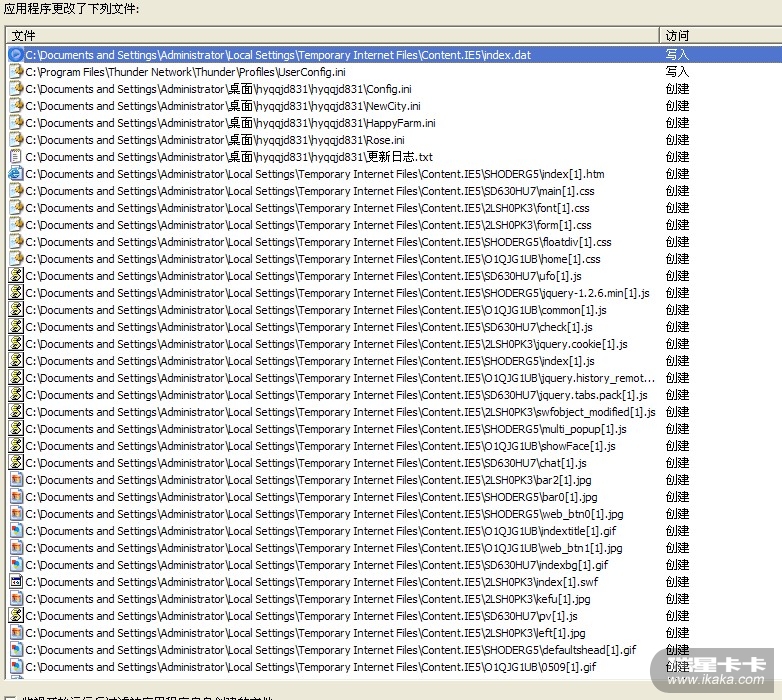Select the SHODERG5\index[1].js path
The height and width of the screenshot is (700, 782).
tap(310, 360)
